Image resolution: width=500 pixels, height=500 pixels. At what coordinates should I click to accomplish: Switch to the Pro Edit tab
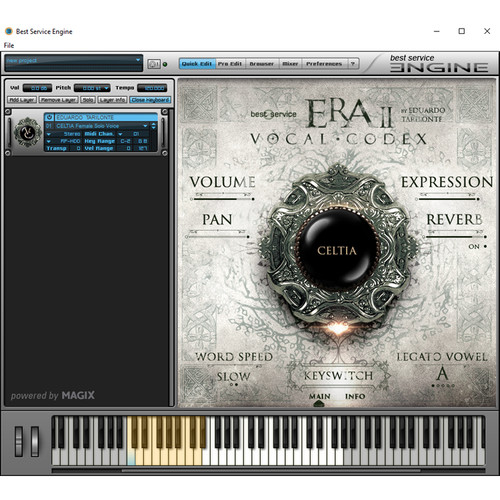(230, 64)
